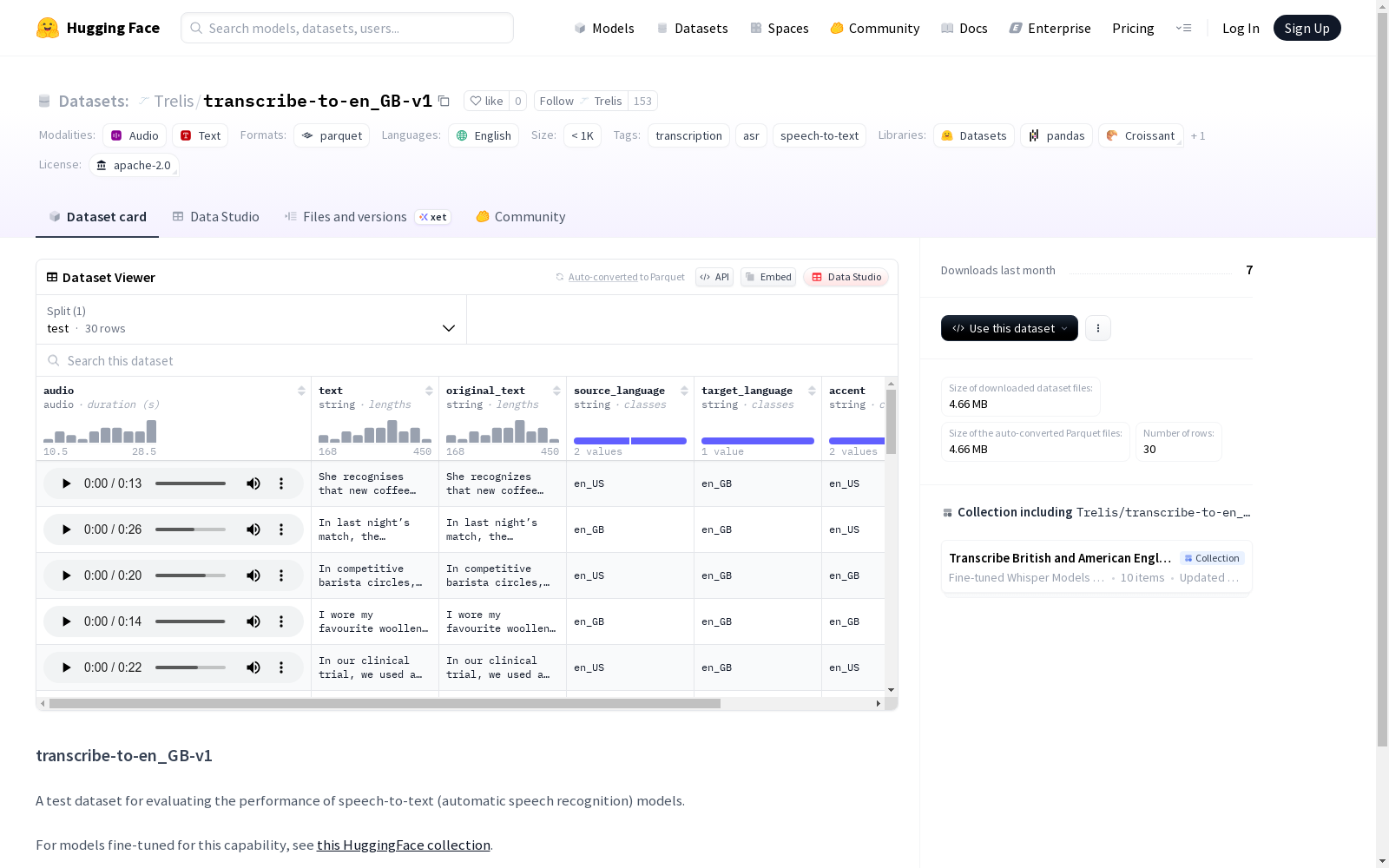Mute the 0:26 audio clip

coord(253,529)
